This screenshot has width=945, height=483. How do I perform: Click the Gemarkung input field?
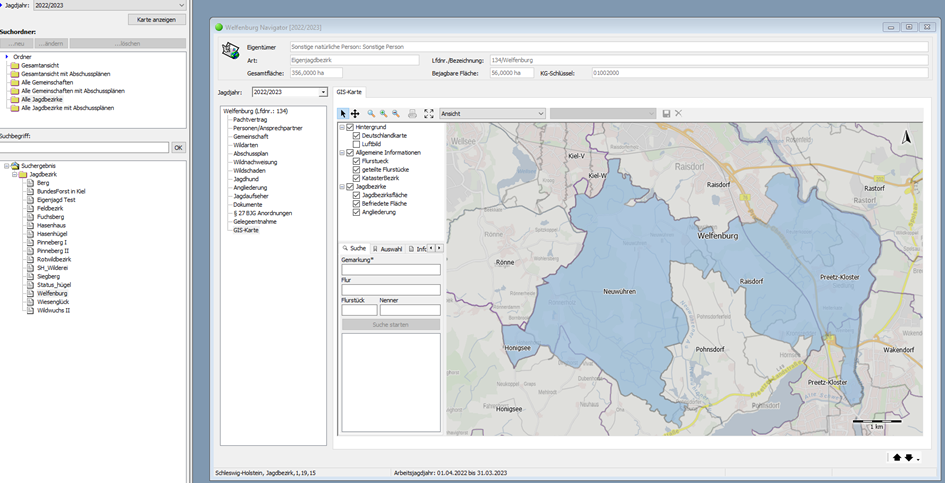click(x=391, y=269)
